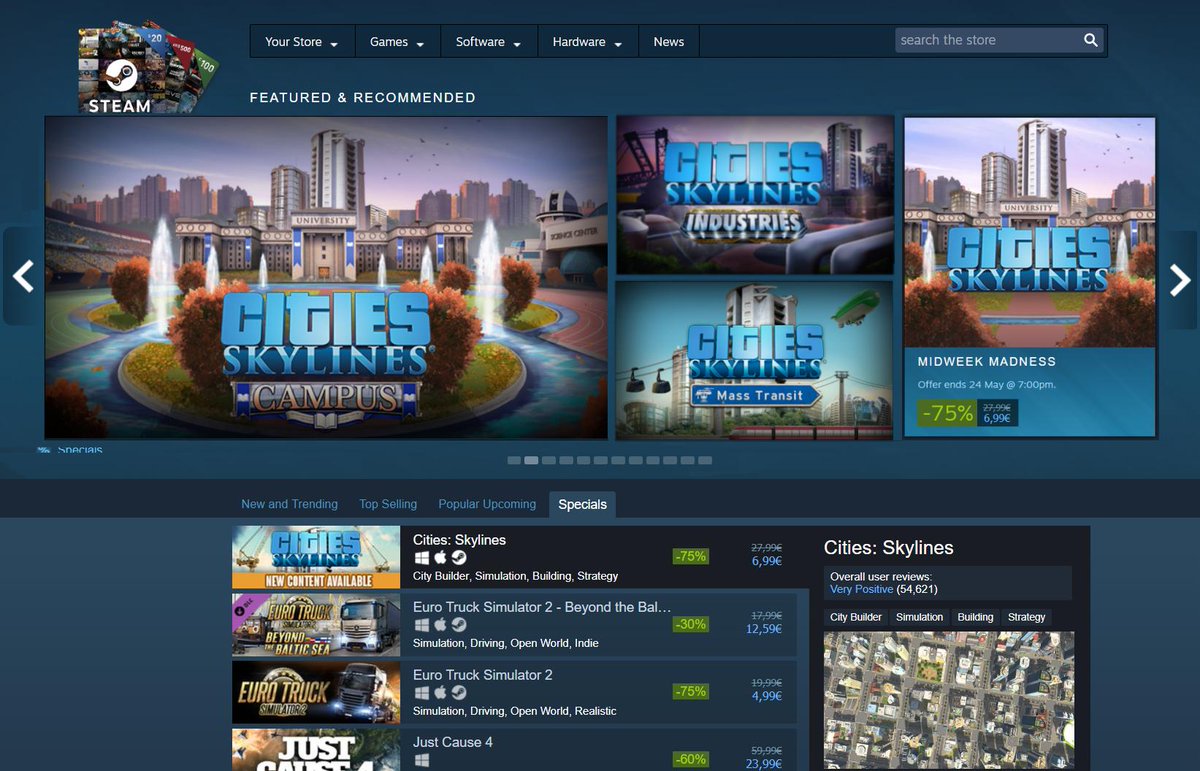Open Cities: Skylines title in specials list
This screenshot has width=1200, height=771.
point(459,540)
